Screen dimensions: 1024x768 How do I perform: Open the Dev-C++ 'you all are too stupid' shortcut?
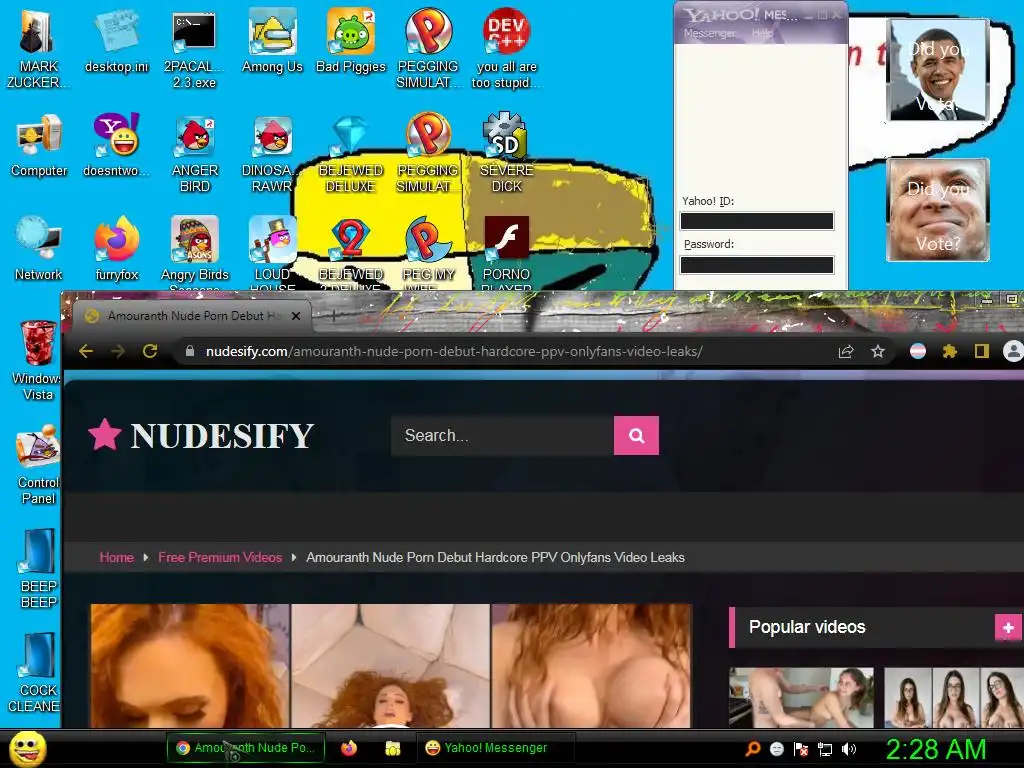pos(506,49)
